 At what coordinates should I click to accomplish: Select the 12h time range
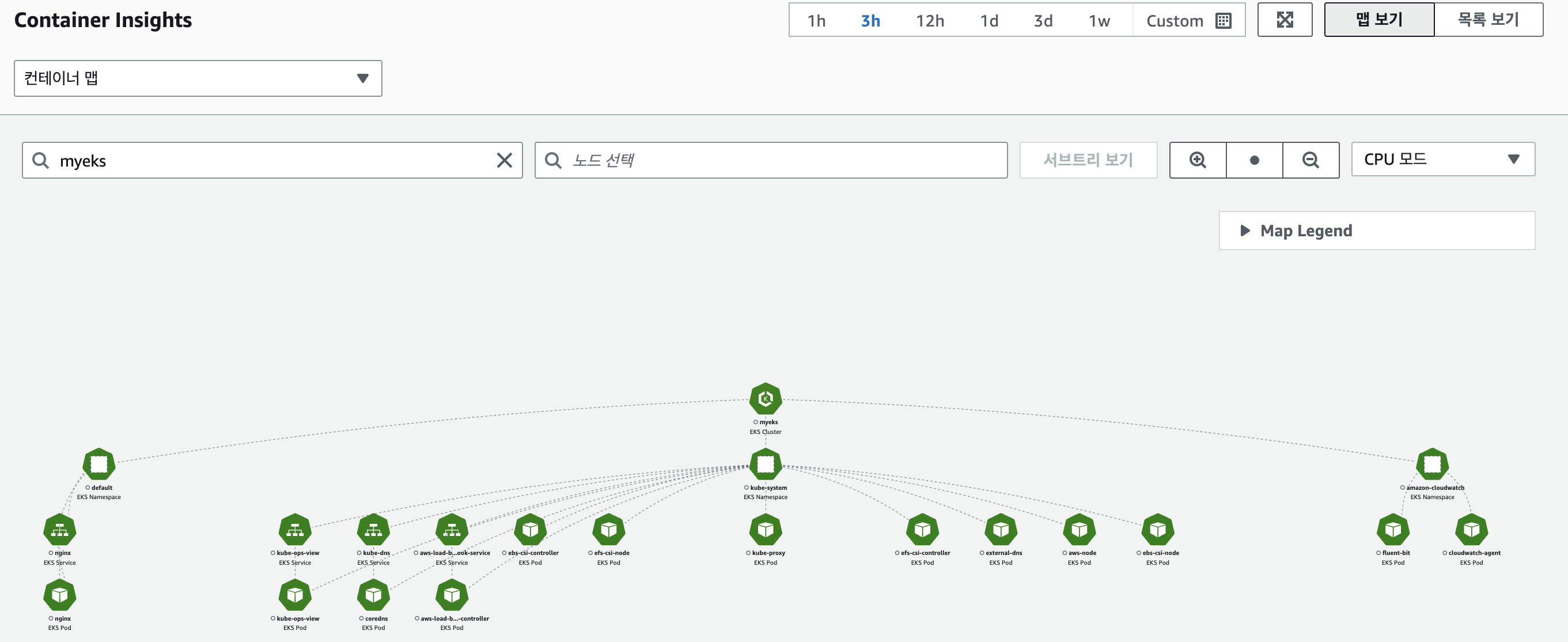(930, 21)
